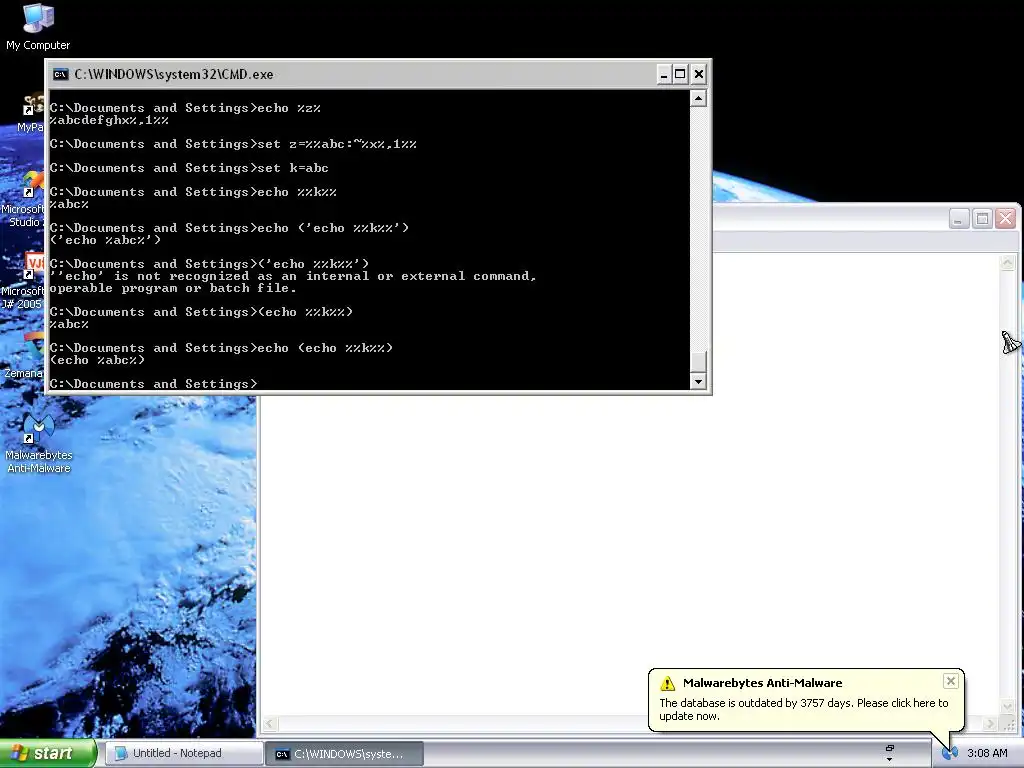The width and height of the screenshot is (1024, 768).
Task: Minimize the Notepad window
Action: tap(959, 218)
